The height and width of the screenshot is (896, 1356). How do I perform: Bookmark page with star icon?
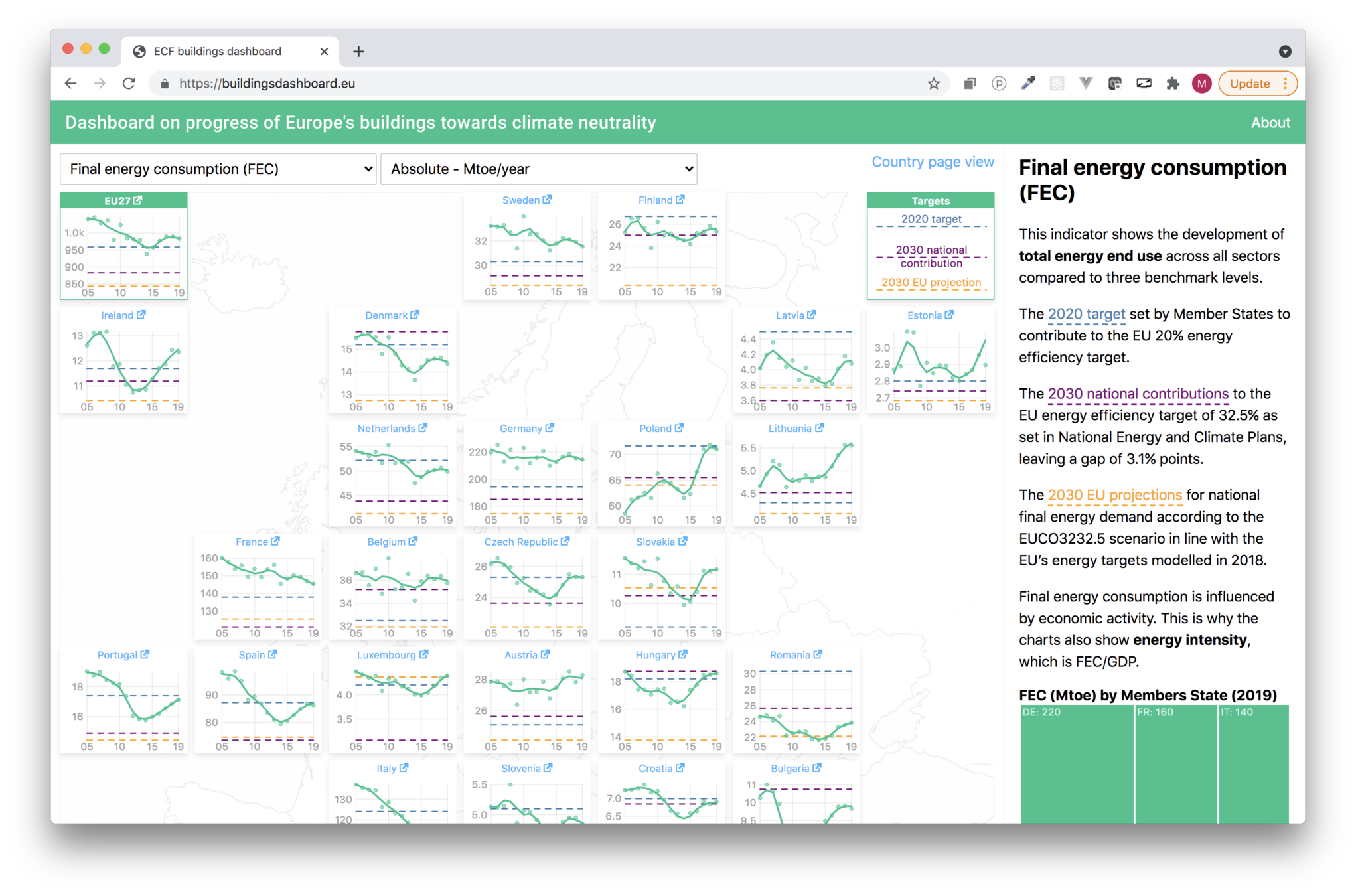[x=934, y=84]
